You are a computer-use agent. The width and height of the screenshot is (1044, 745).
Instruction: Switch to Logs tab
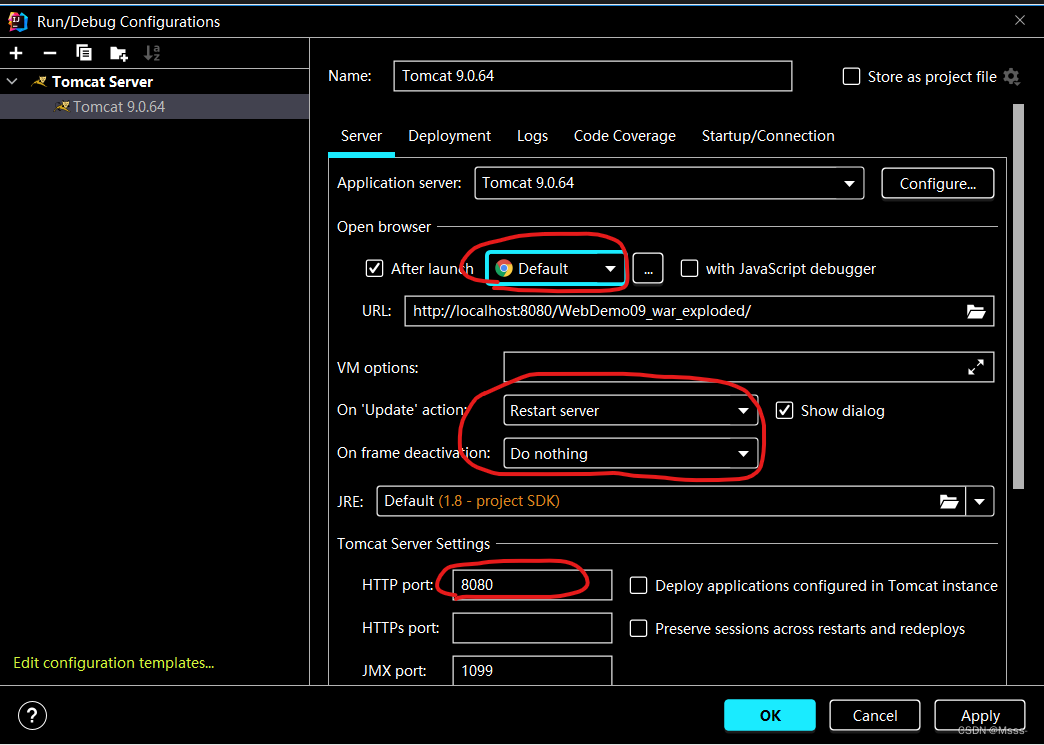533,136
